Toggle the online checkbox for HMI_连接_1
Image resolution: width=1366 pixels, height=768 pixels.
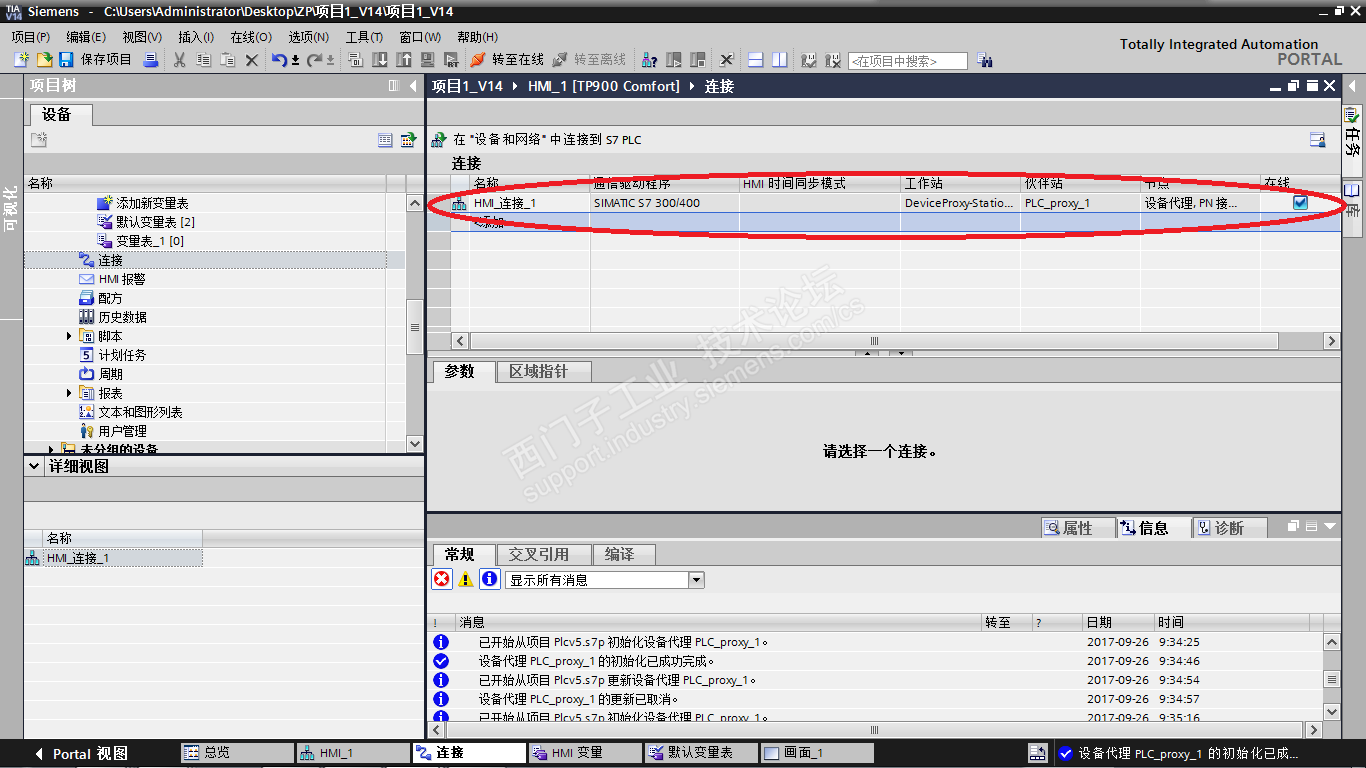coord(1300,202)
